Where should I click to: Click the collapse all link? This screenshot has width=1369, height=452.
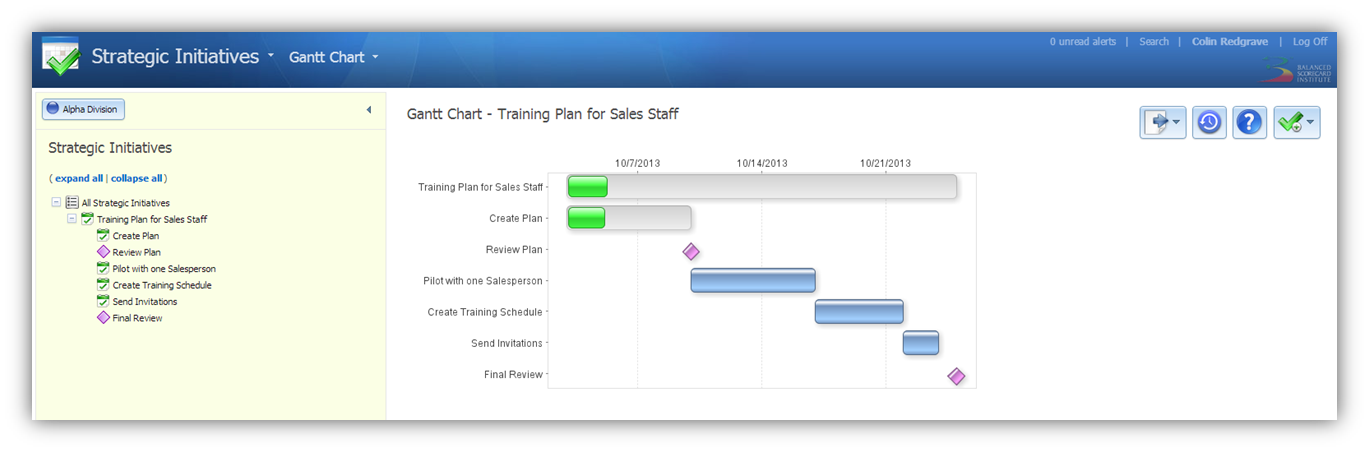point(136,178)
